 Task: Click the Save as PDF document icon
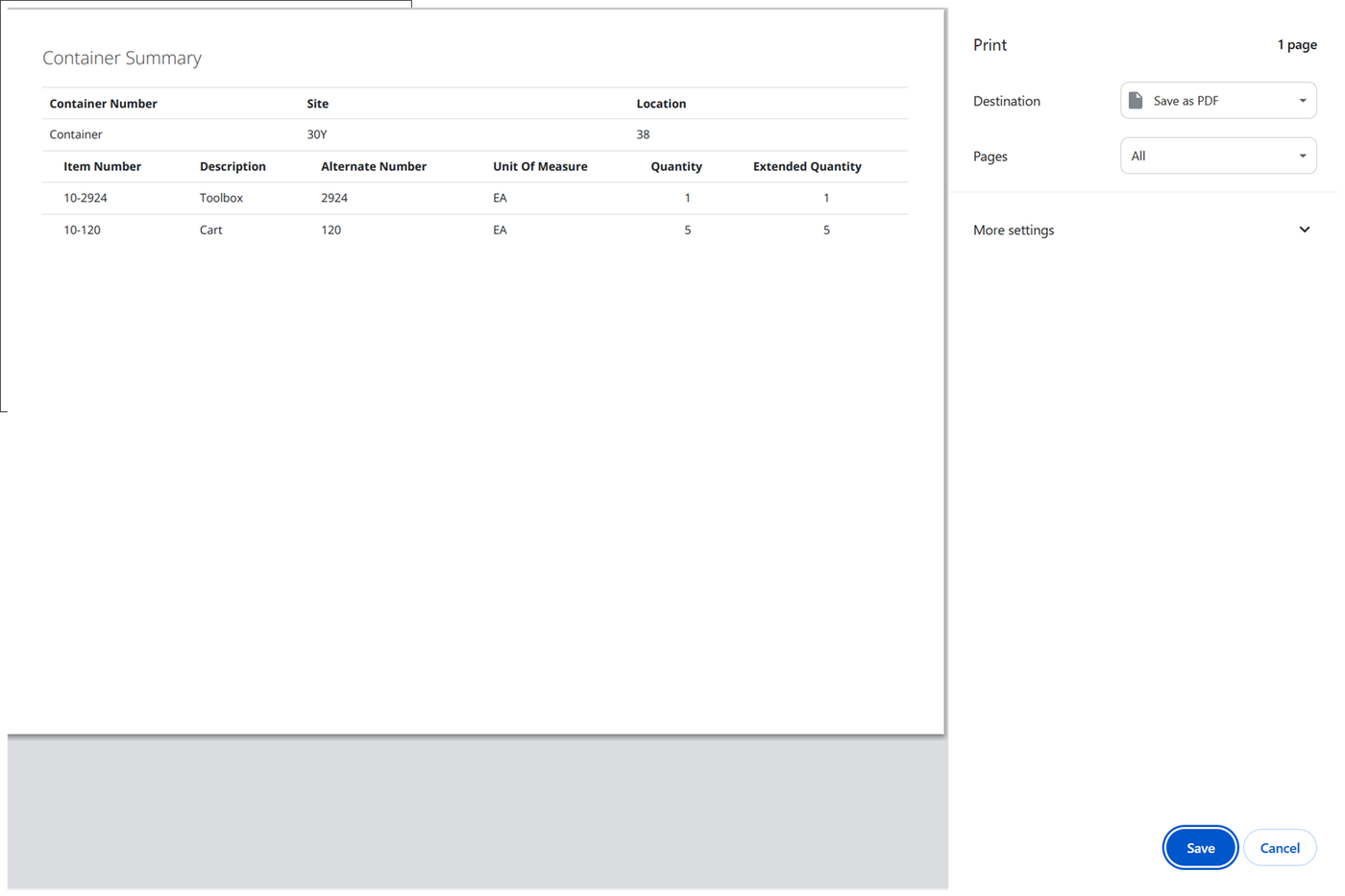point(1136,101)
